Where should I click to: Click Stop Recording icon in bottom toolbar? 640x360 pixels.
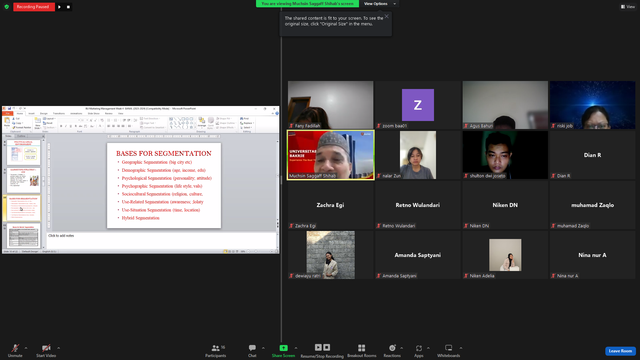coord(327,347)
